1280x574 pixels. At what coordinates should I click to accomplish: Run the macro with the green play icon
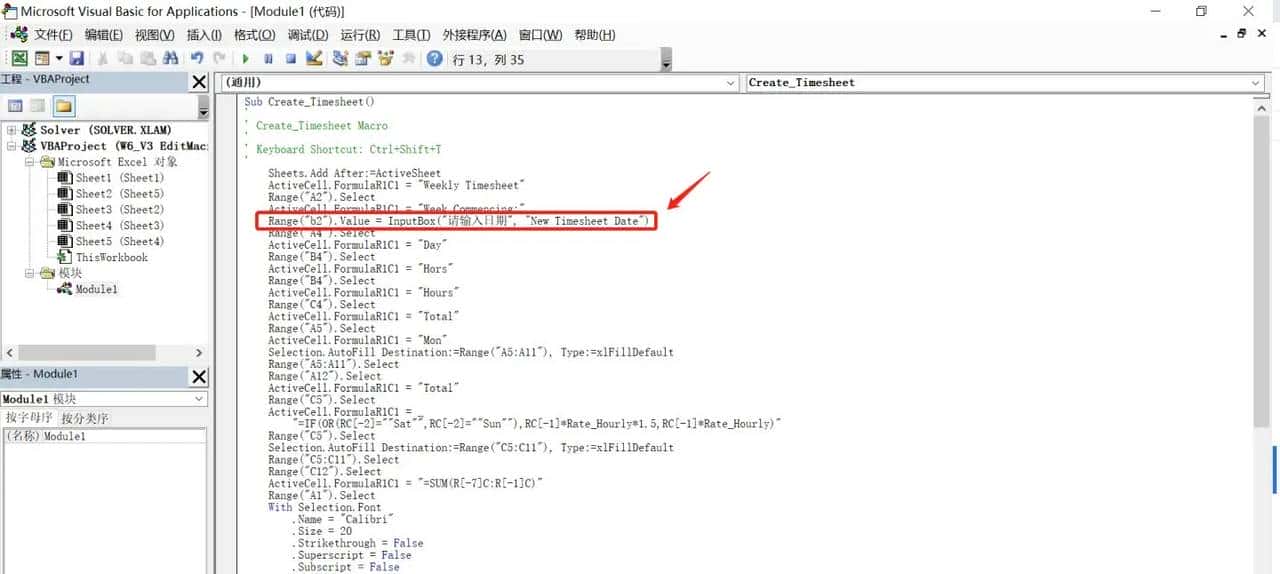tap(245, 59)
